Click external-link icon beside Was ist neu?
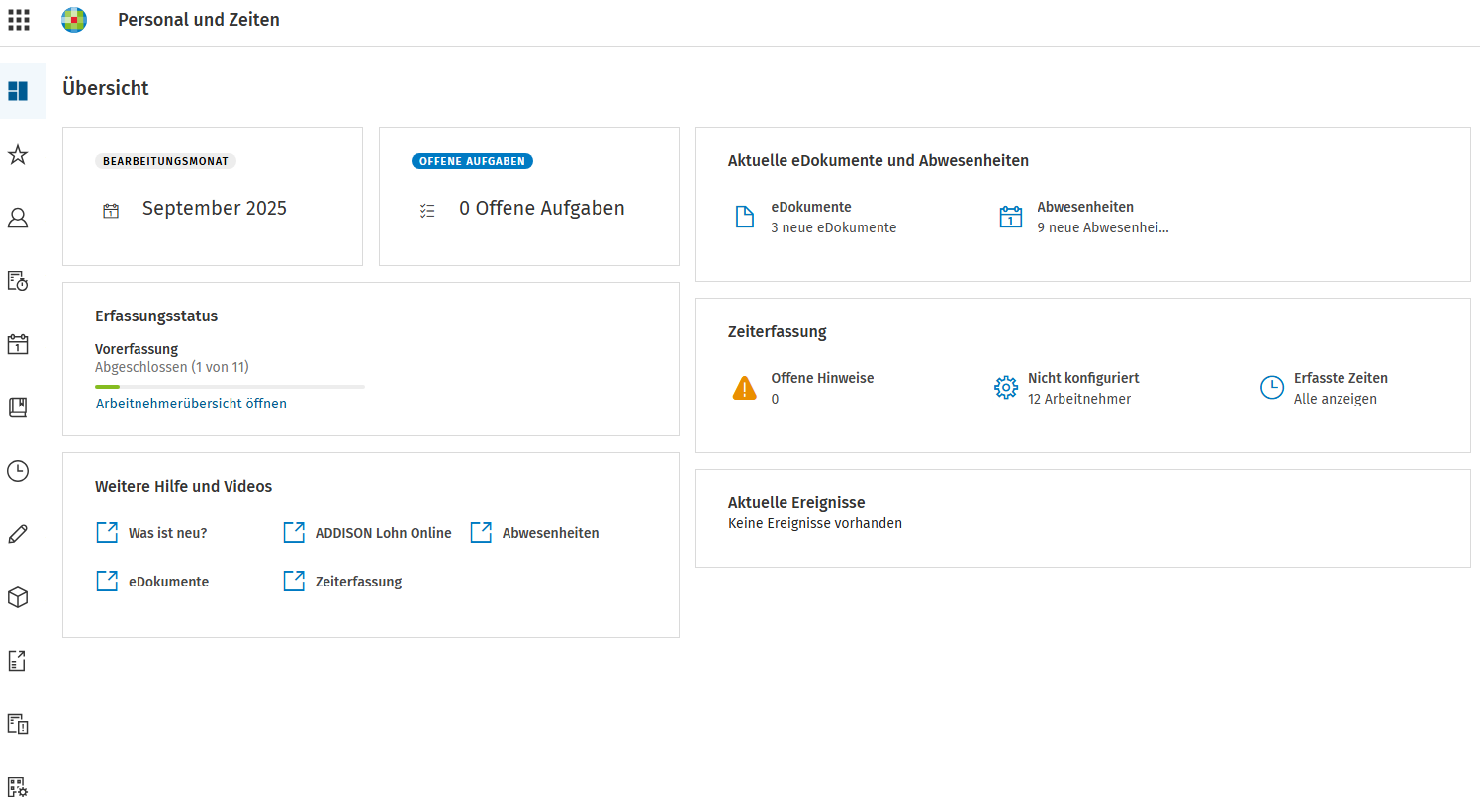1480x812 pixels. pos(107,533)
